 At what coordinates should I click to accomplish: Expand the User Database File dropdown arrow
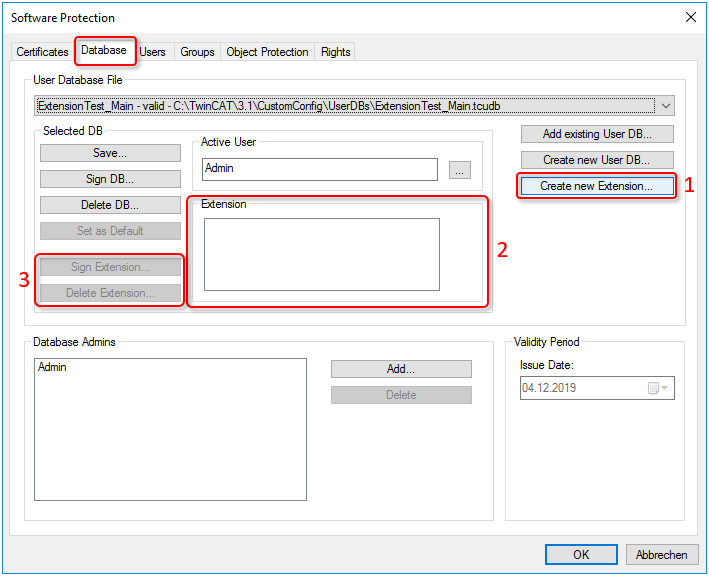tap(666, 106)
